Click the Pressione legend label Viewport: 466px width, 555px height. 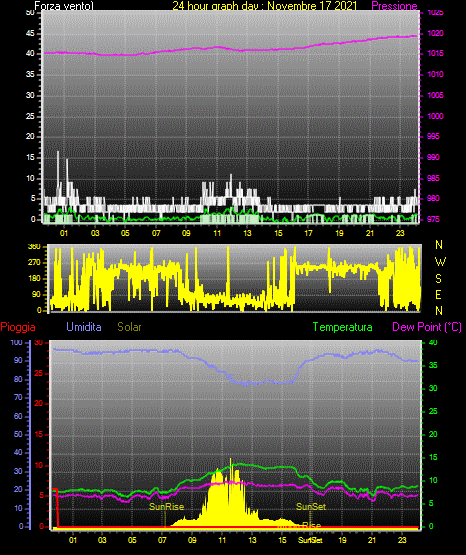[394, 6]
